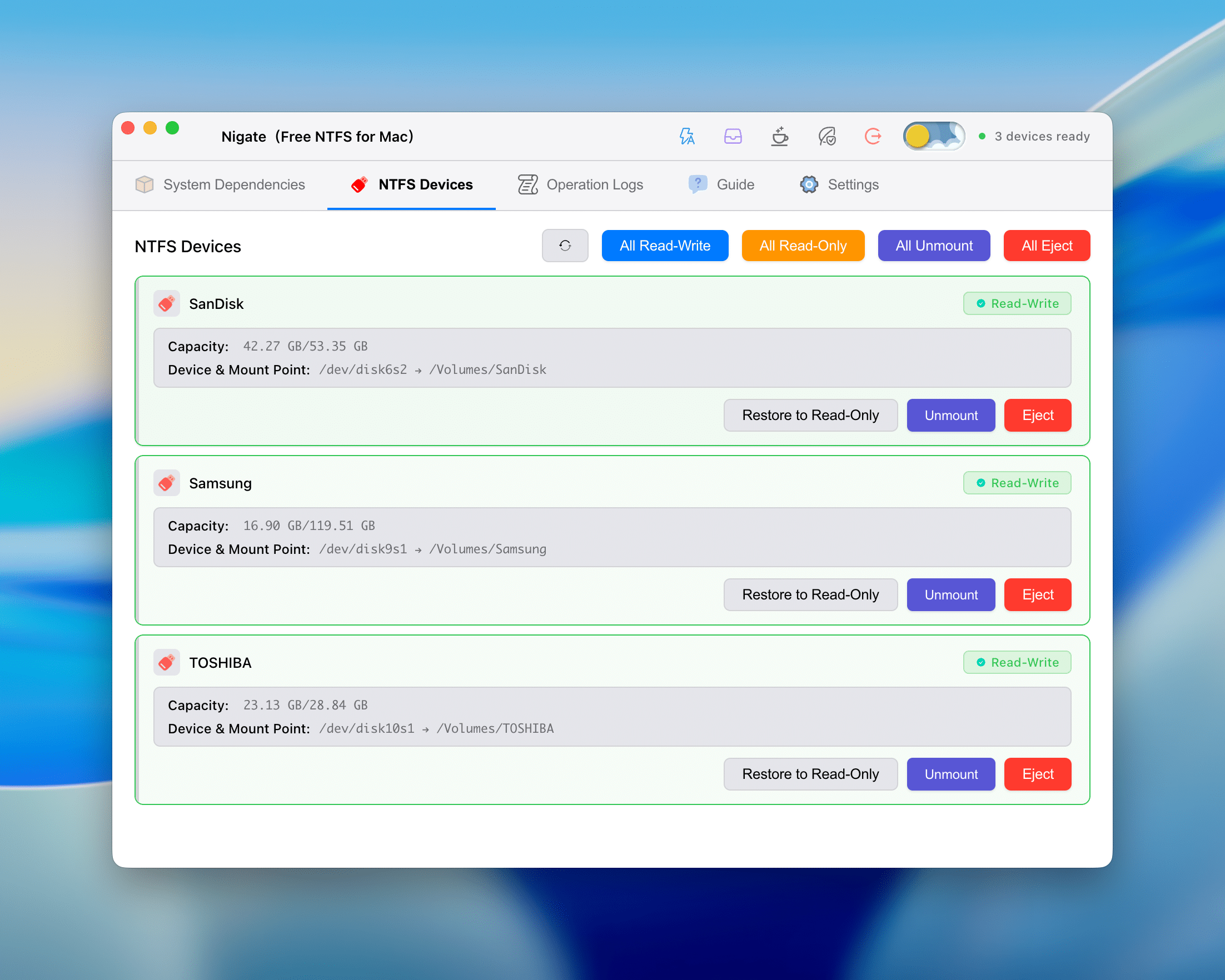Click the All Eject button
1225x980 pixels.
1047,246
